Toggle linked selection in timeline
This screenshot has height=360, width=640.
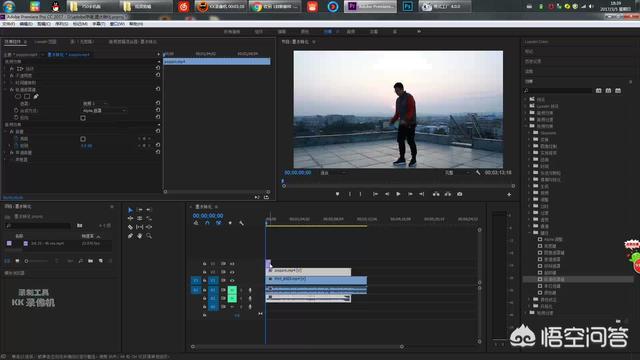tap(219, 223)
